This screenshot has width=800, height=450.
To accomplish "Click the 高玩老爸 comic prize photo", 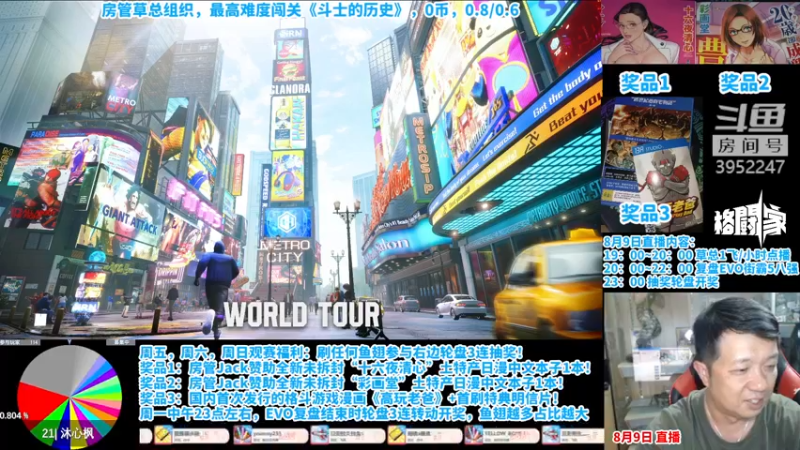I will click(652, 166).
